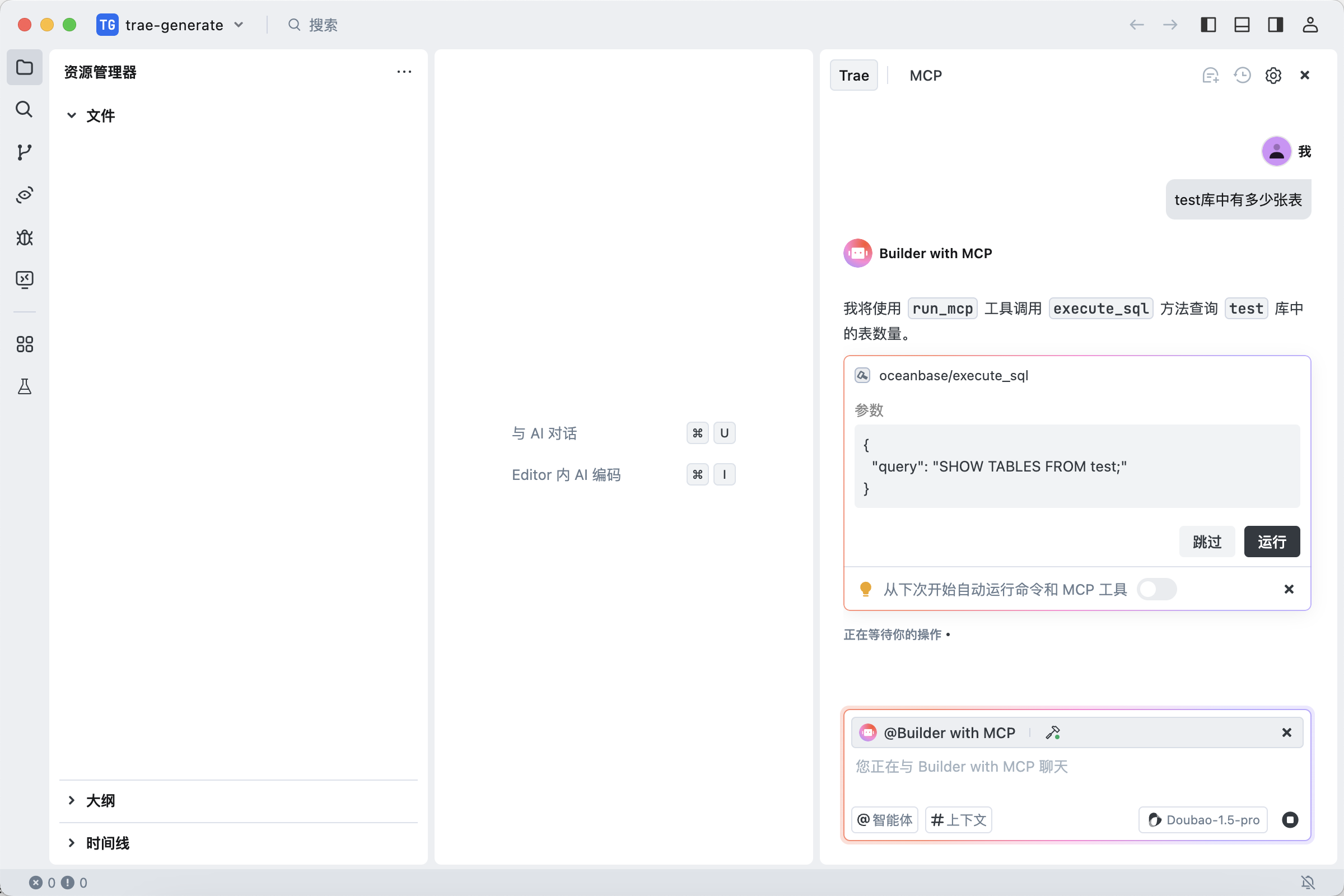Image resolution: width=1344 pixels, height=896 pixels.
Task: Start new chat icon in Trae panel
Action: pos(1210,76)
